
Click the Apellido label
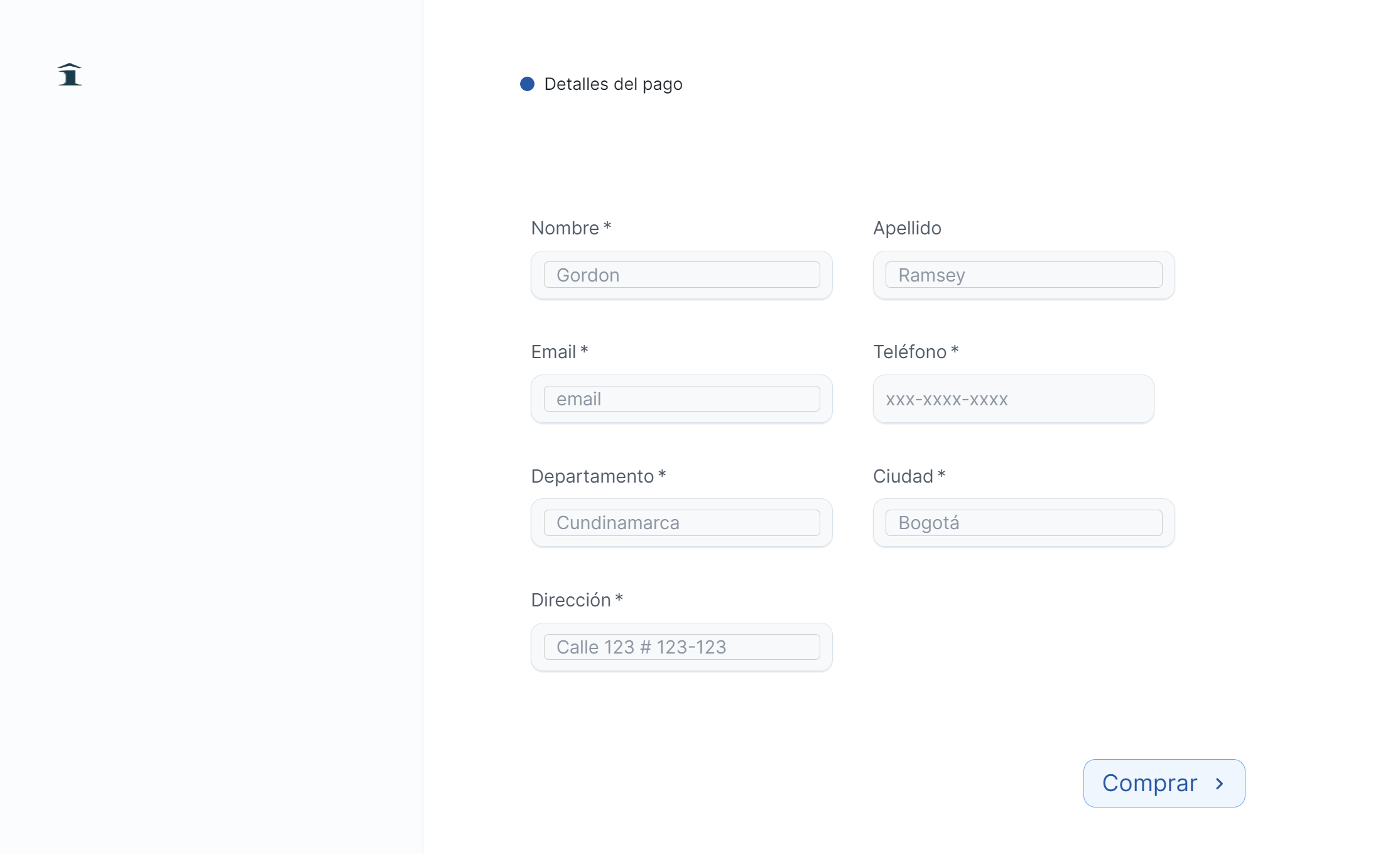[907, 228]
